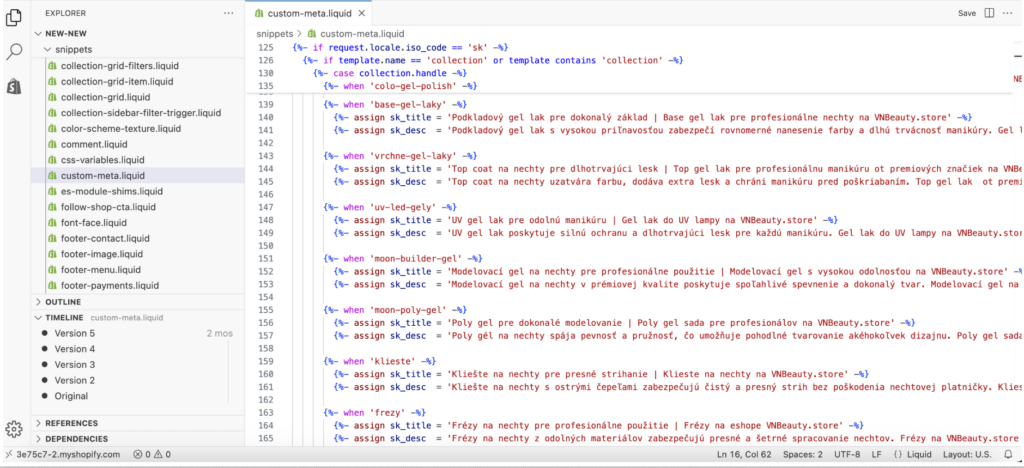Expand the OUTLINE section
The height and width of the screenshot is (468, 1024).
[x=63, y=301]
